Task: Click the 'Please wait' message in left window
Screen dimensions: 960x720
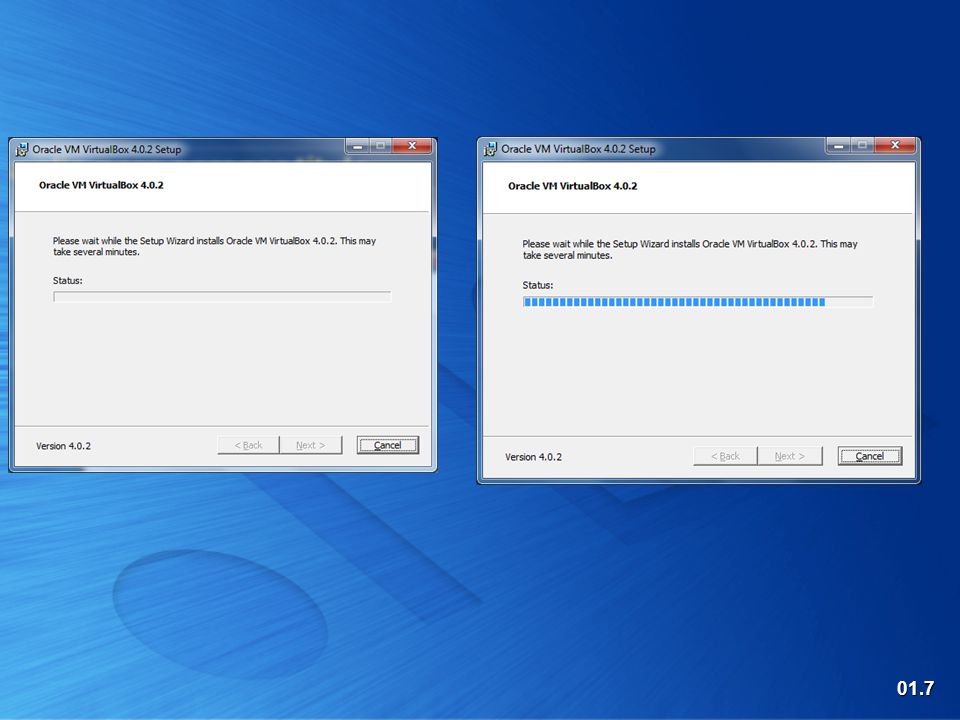Action: tap(214, 246)
